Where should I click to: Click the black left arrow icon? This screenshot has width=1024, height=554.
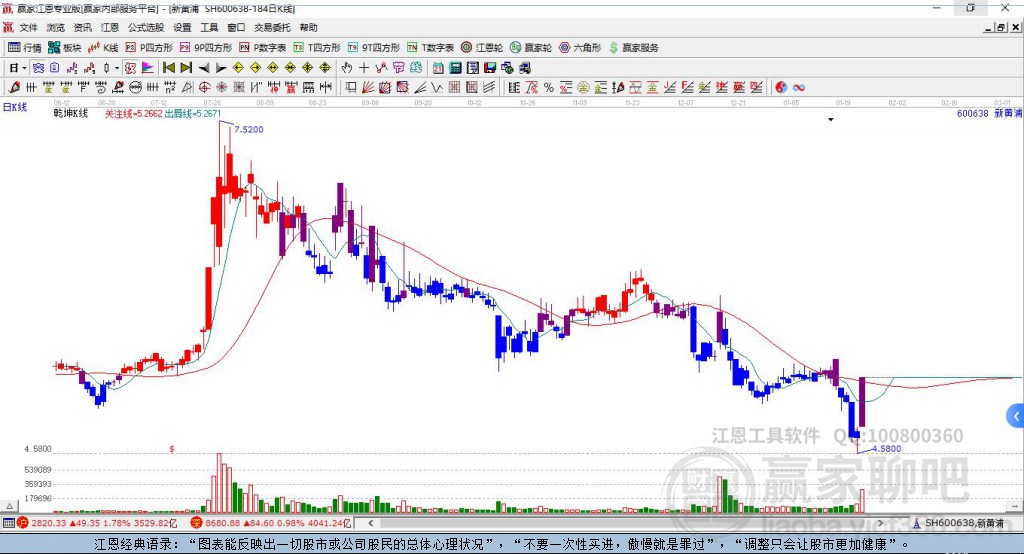pyautogui.click(x=204, y=68)
